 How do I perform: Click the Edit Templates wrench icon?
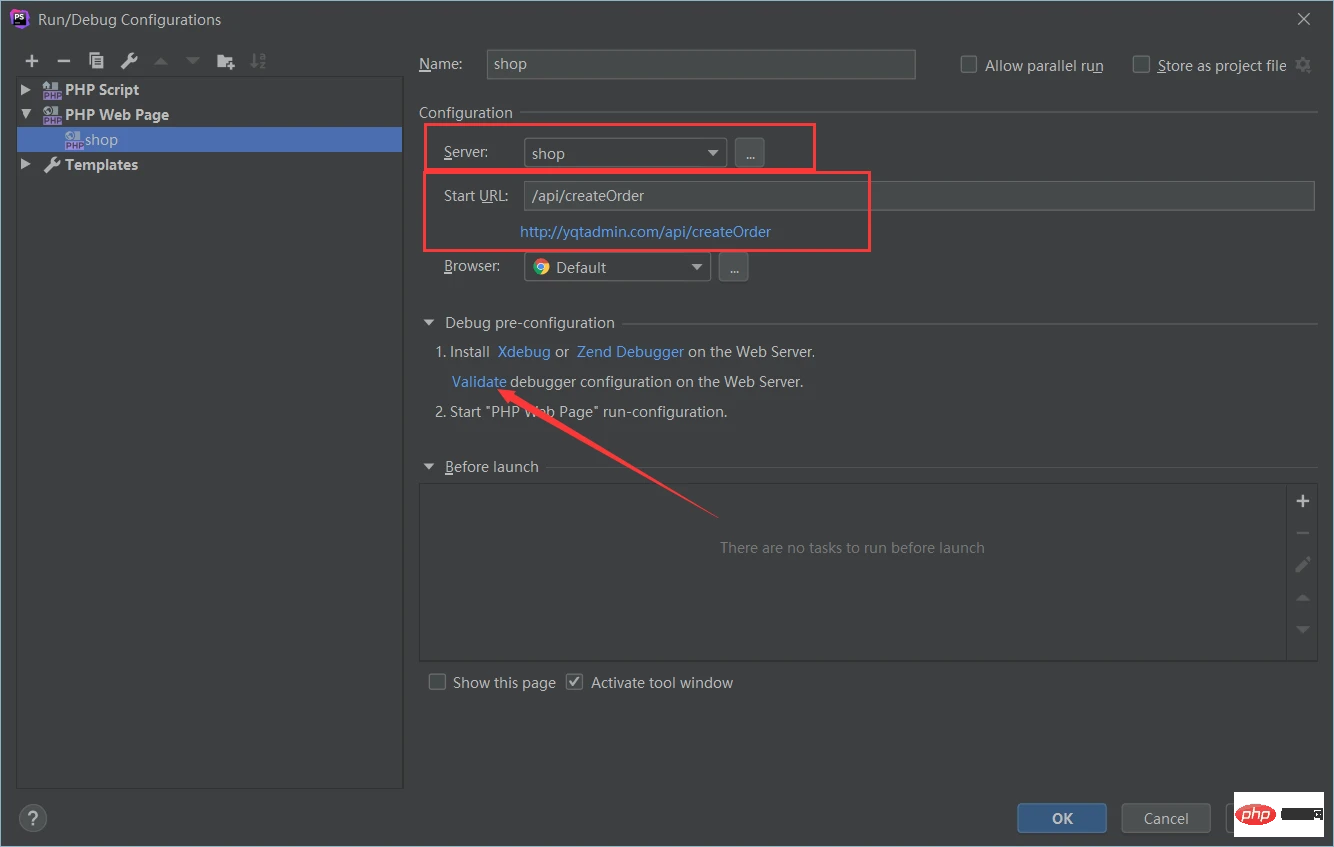tap(128, 61)
